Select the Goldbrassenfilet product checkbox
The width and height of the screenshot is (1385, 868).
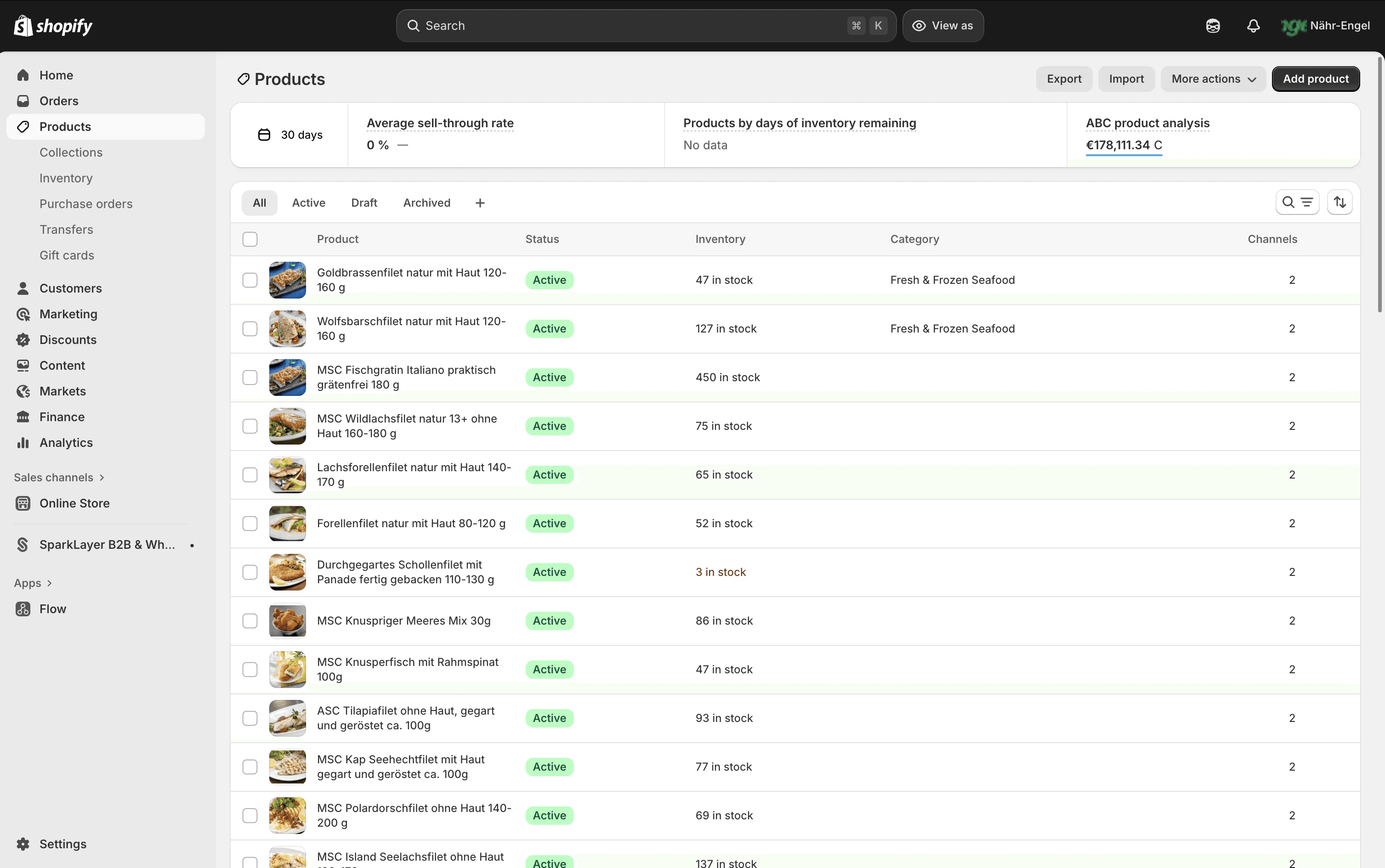(x=250, y=280)
